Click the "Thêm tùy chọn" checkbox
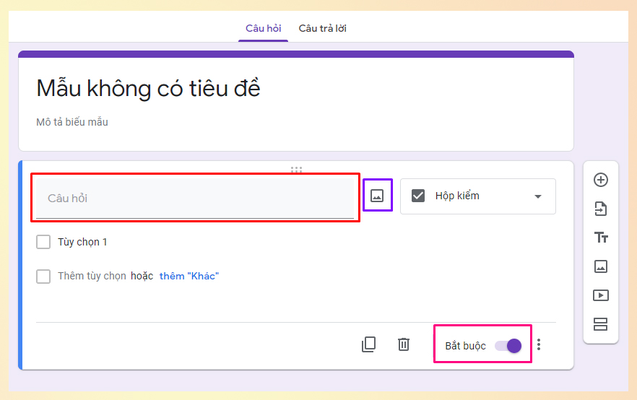 click(43, 276)
